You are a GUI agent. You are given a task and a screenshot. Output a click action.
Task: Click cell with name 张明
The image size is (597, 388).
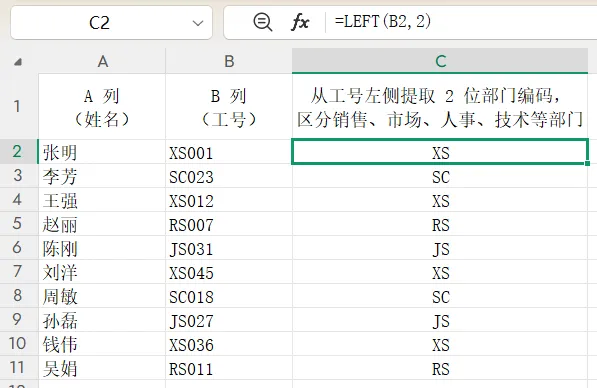(102, 152)
